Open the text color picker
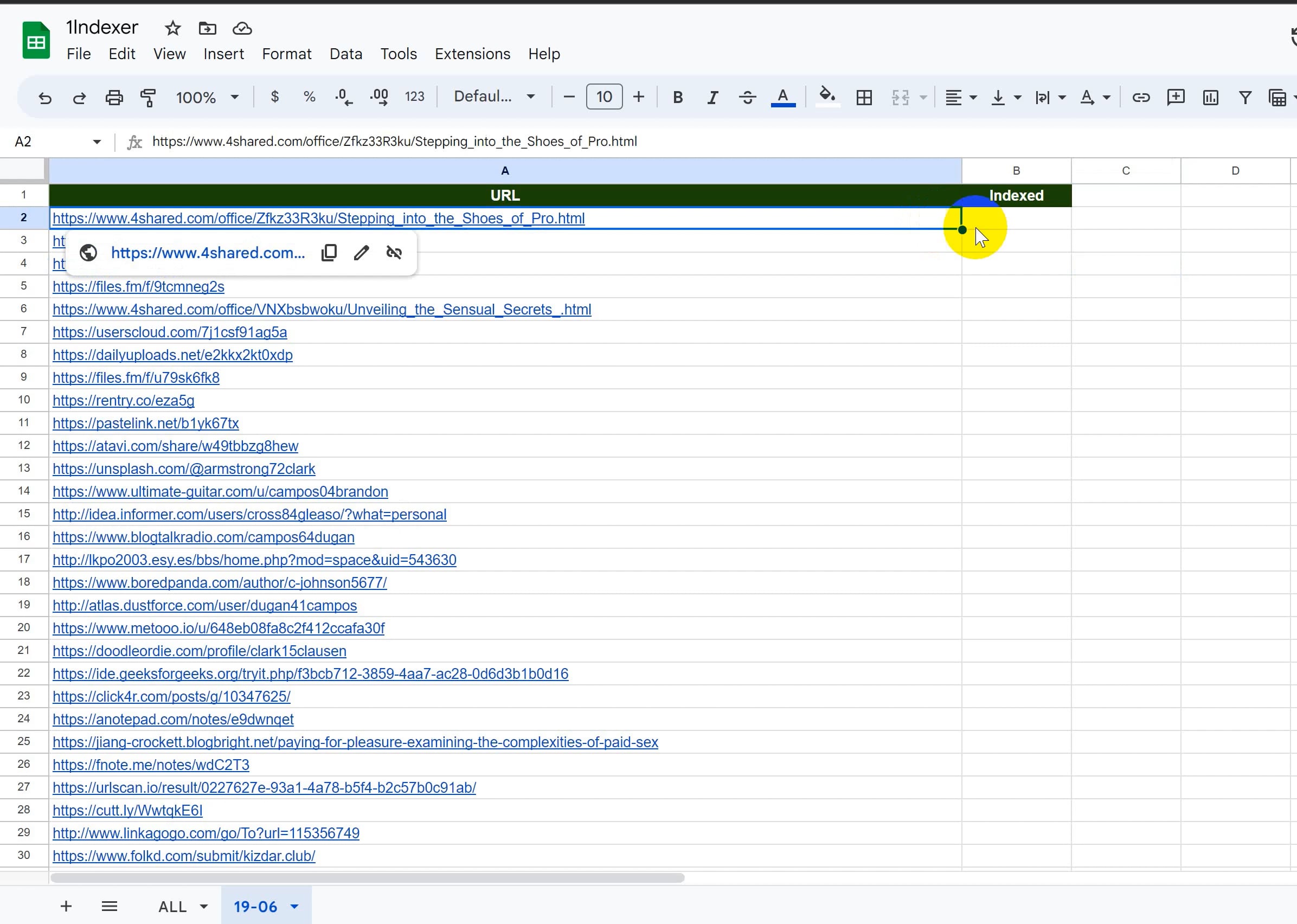The image size is (1297, 924). point(783,98)
